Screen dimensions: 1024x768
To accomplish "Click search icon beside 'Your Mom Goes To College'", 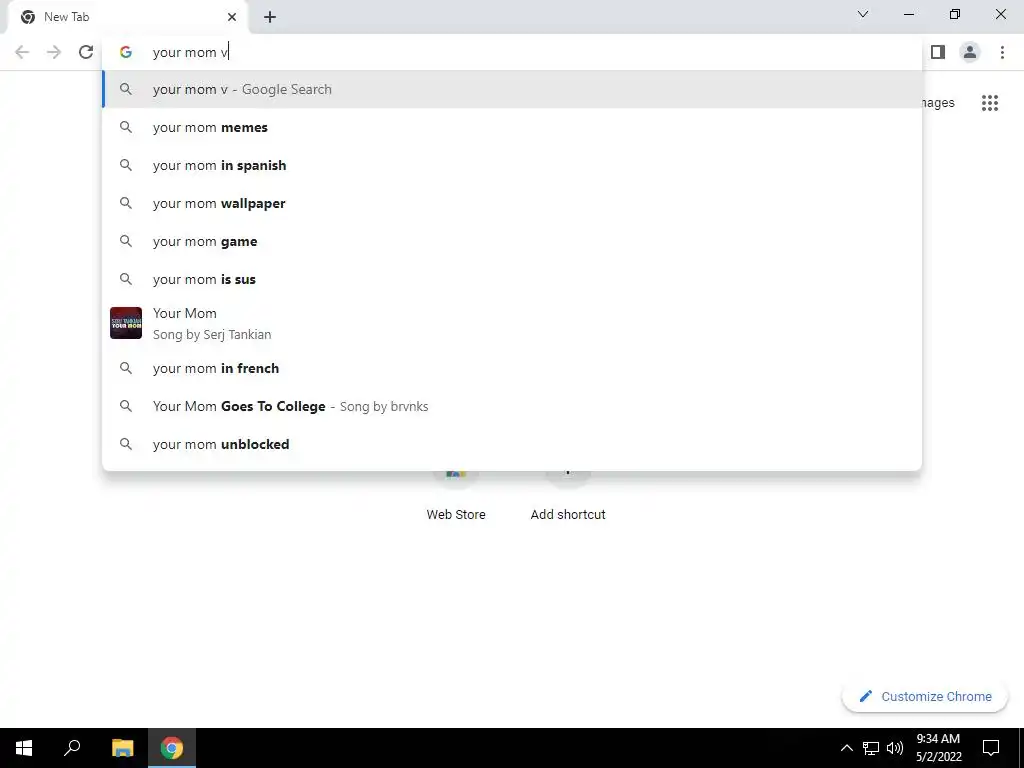I will pos(126,406).
